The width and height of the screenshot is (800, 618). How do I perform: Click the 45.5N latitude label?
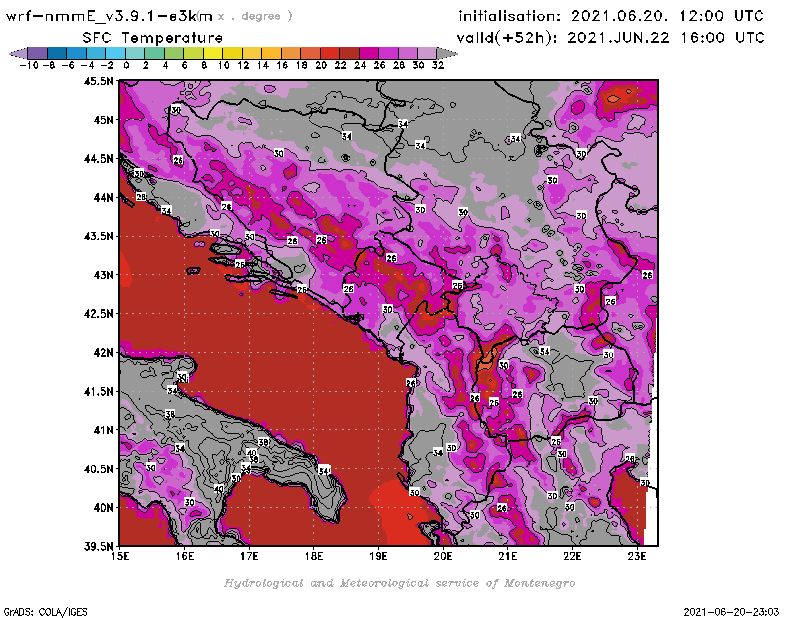click(98, 81)
